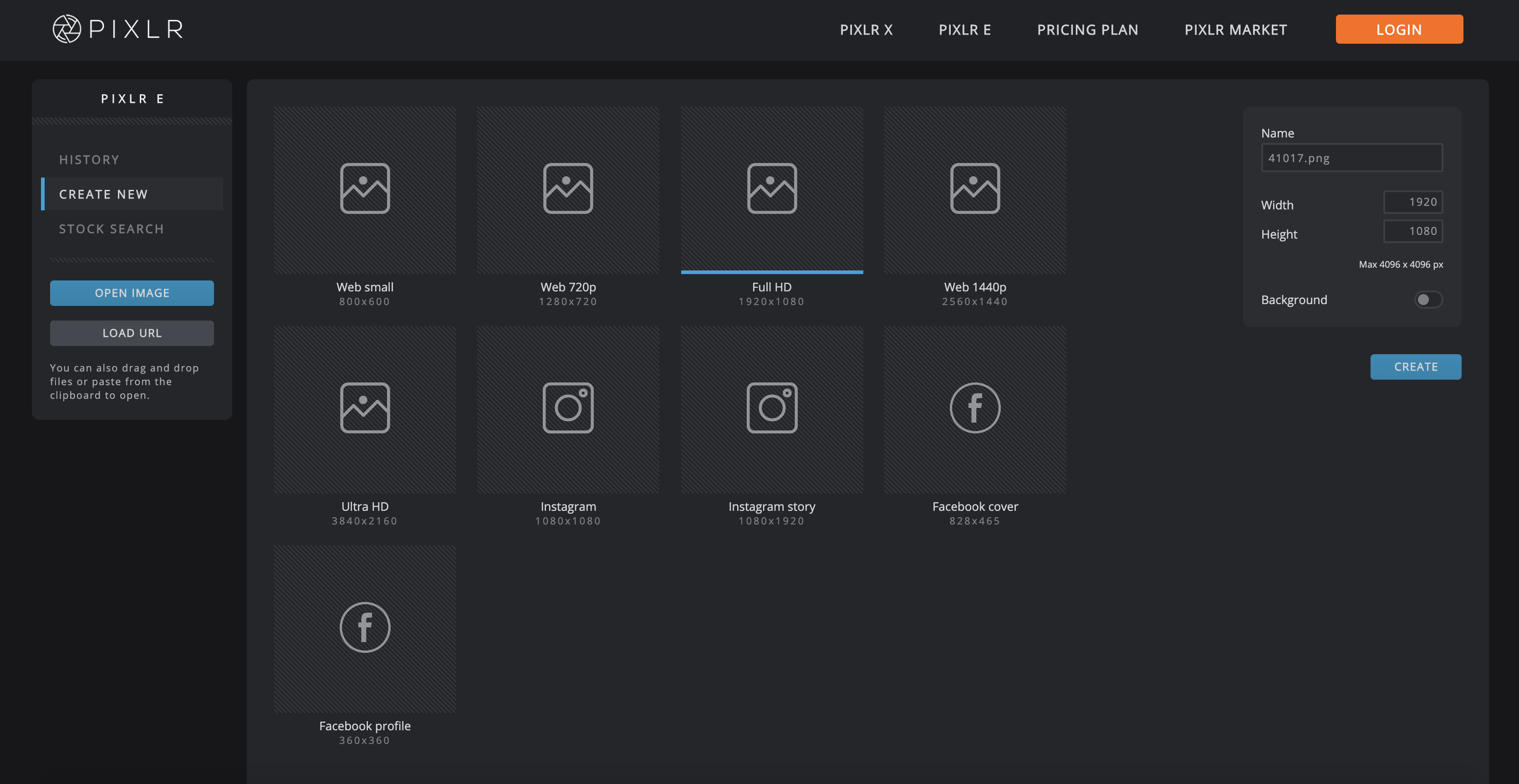Select the Web small image preset icon

364,188
